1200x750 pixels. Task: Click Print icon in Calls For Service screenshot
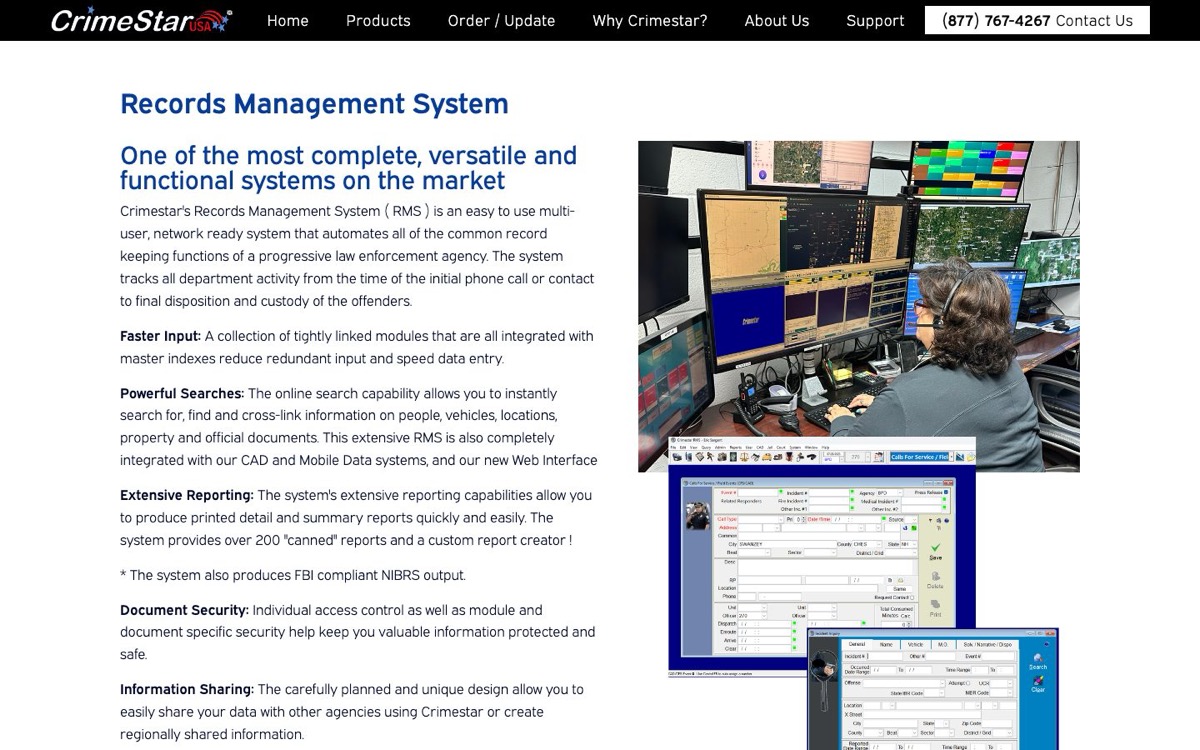pyautogui.click(x=935, y=608)
